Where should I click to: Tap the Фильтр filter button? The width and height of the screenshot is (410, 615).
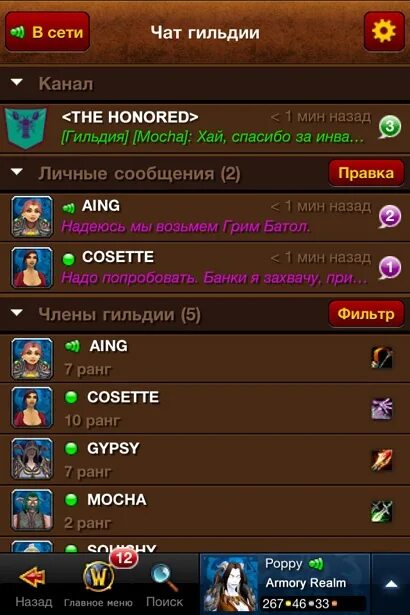pos(366,314)
